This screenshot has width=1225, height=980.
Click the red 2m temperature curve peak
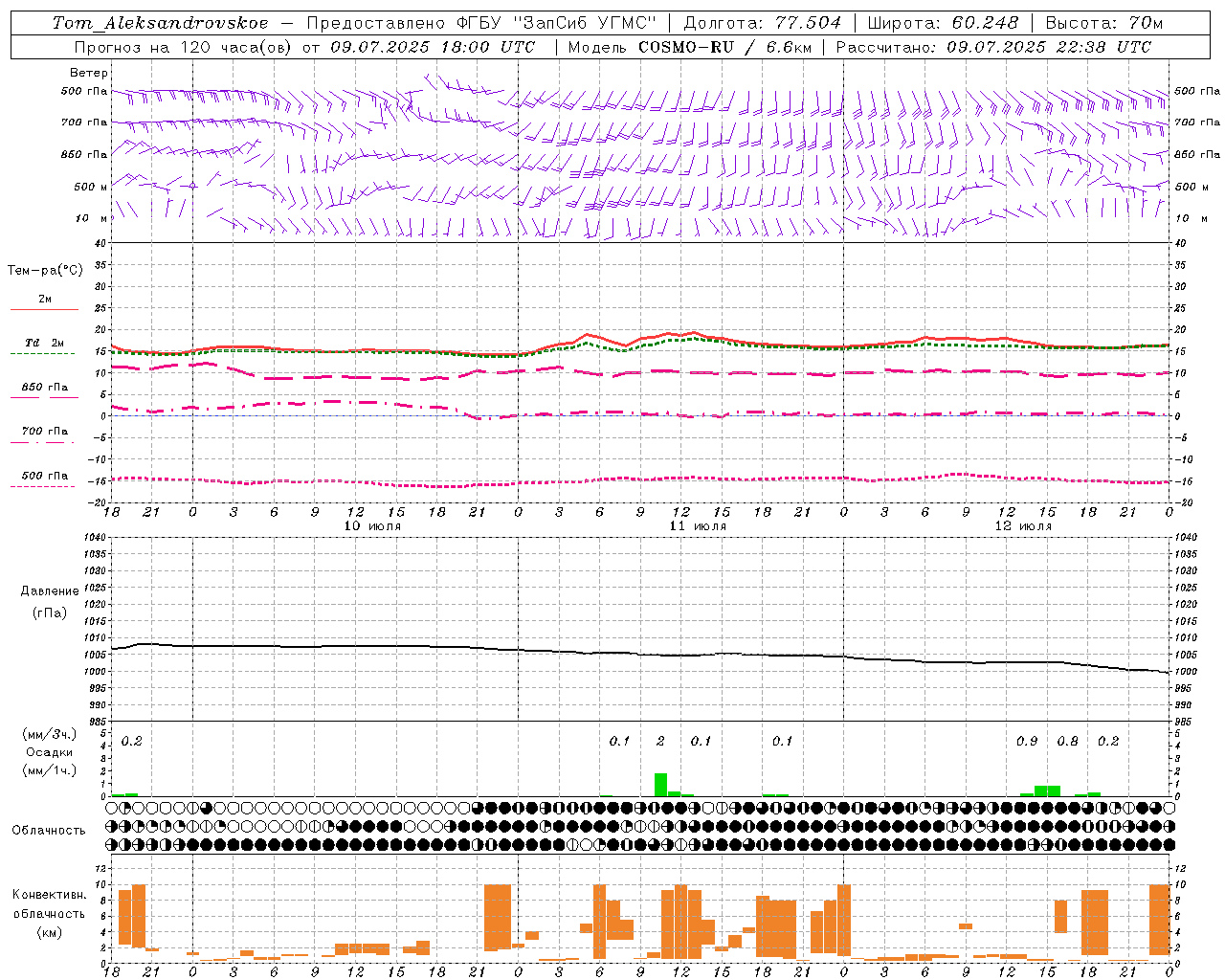[x=694, y=333]
